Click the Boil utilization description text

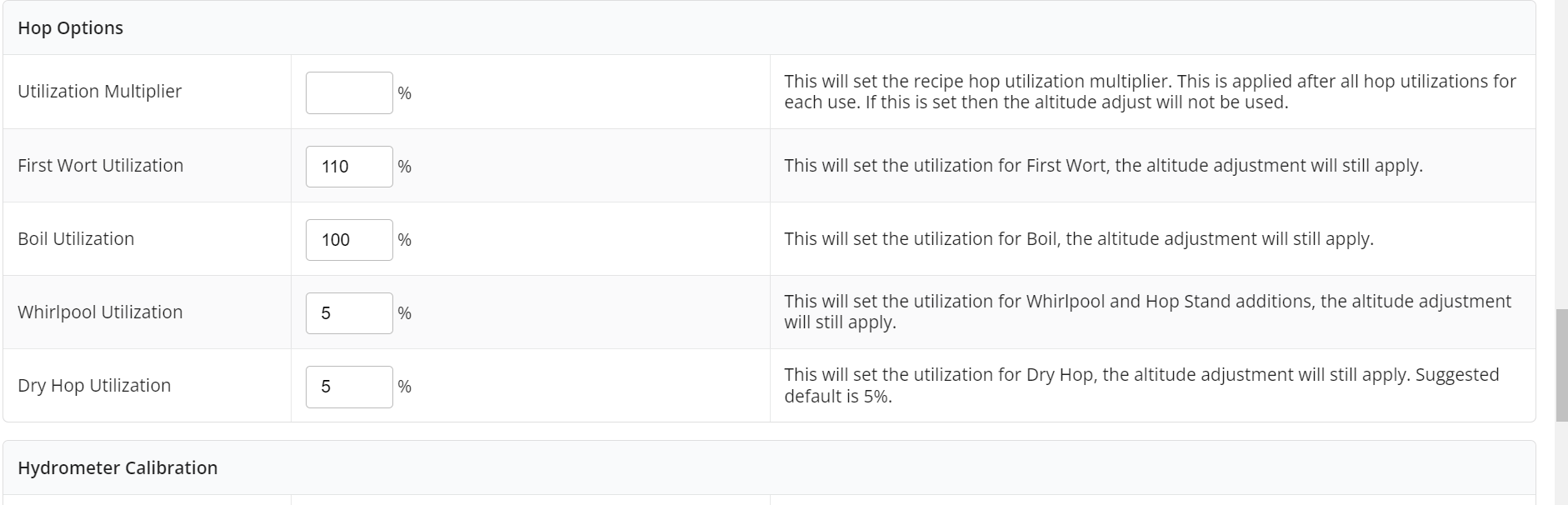1078,239
